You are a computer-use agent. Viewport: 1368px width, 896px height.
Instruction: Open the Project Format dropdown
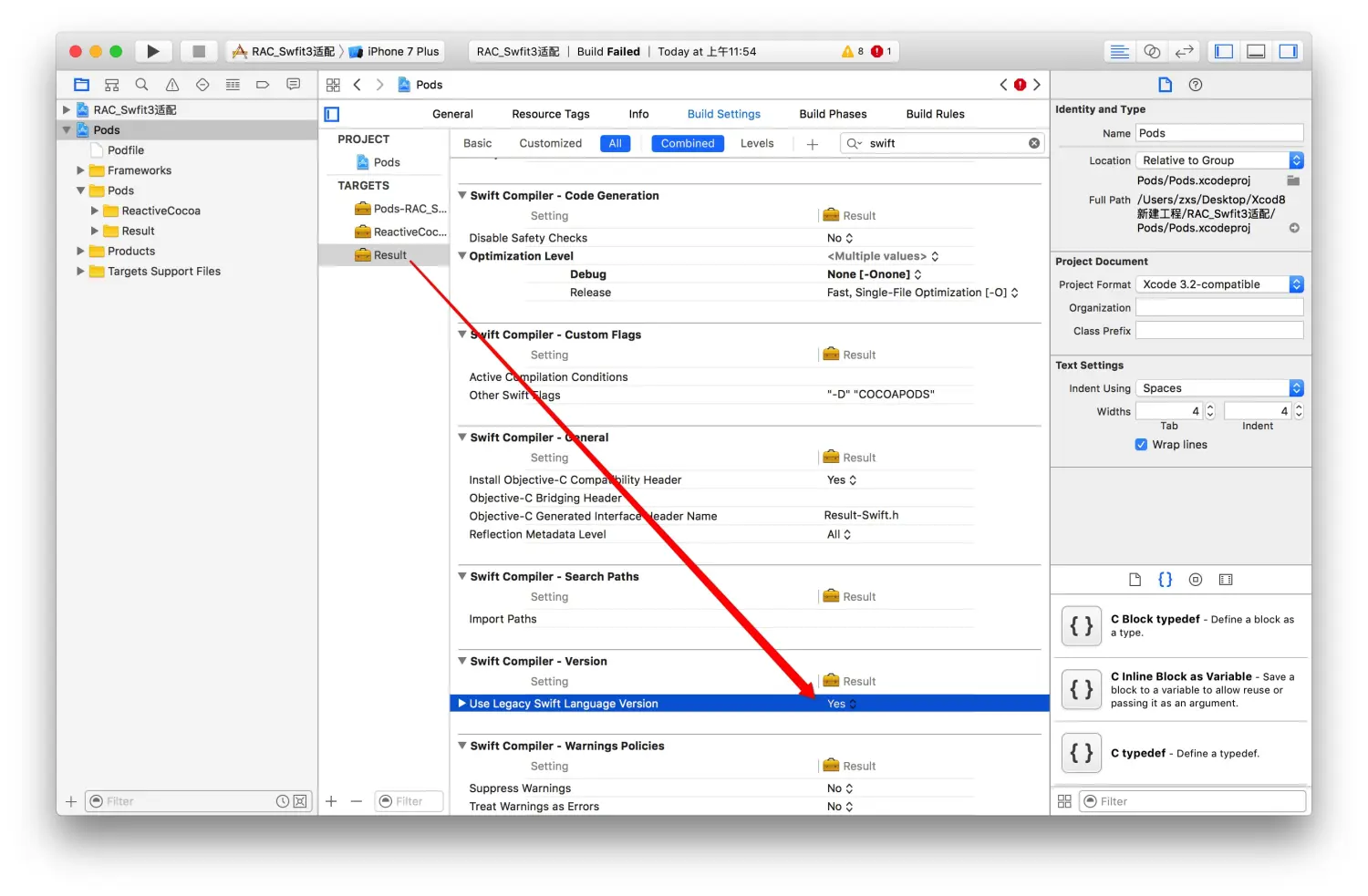point(1219,284)
